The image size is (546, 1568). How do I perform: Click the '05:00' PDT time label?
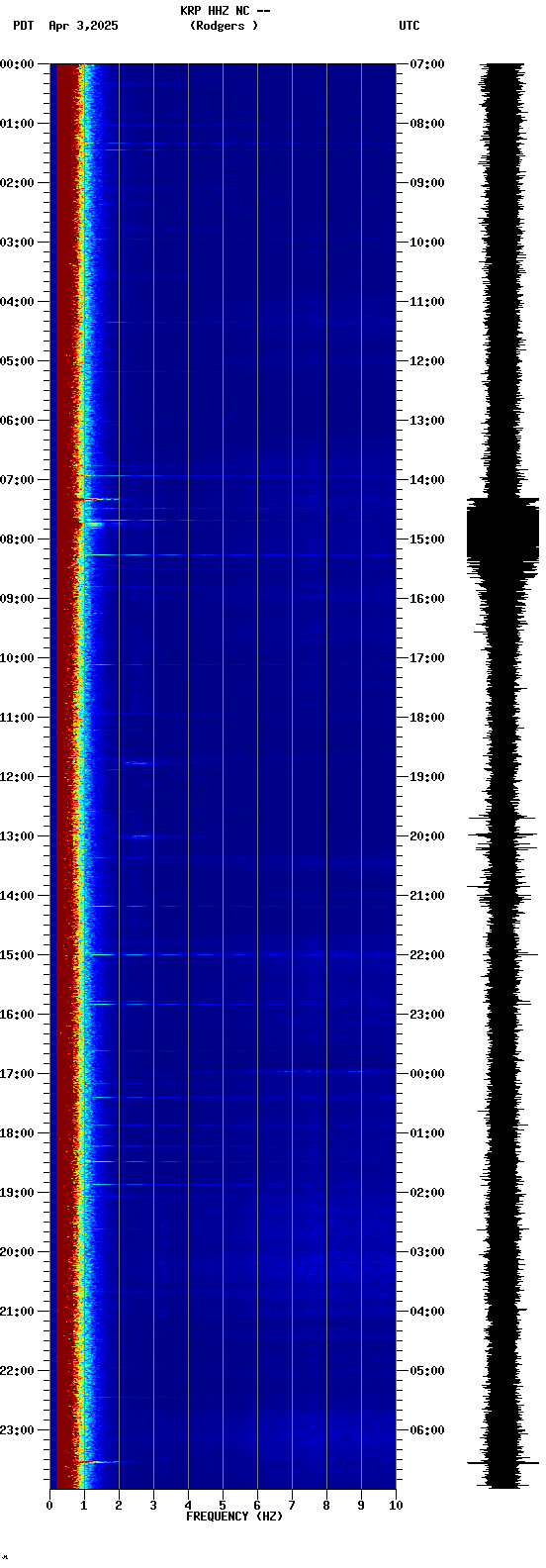click(x=17, y=361)
